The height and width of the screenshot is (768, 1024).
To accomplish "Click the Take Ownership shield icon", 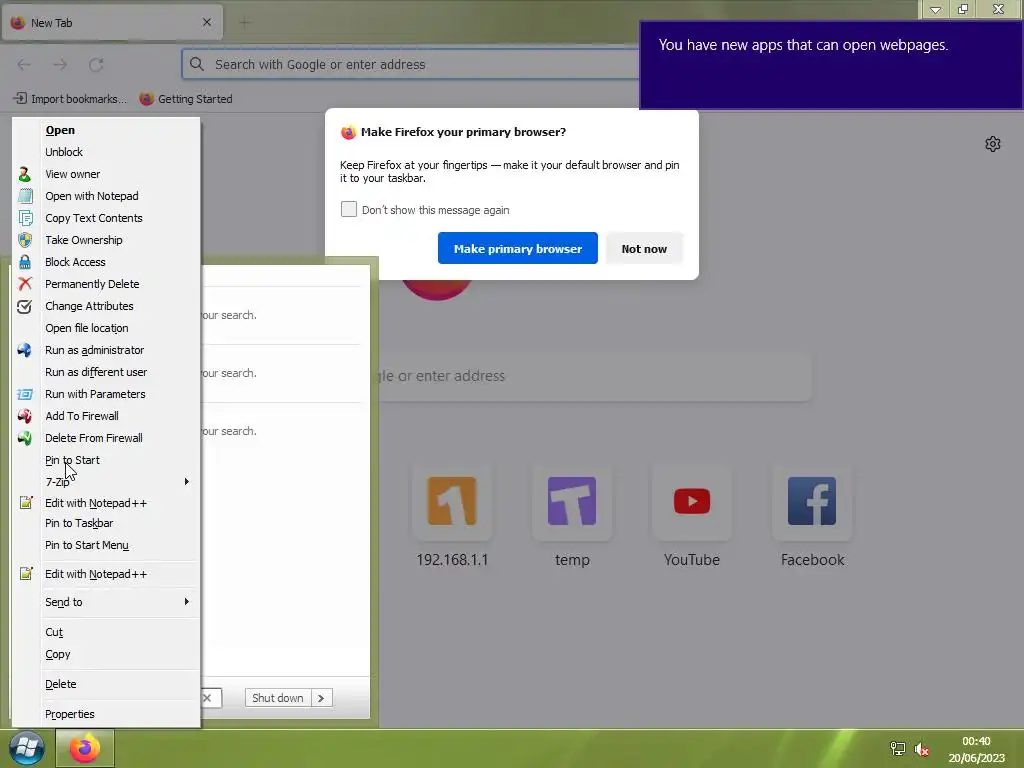I will (x=25, y=240).
